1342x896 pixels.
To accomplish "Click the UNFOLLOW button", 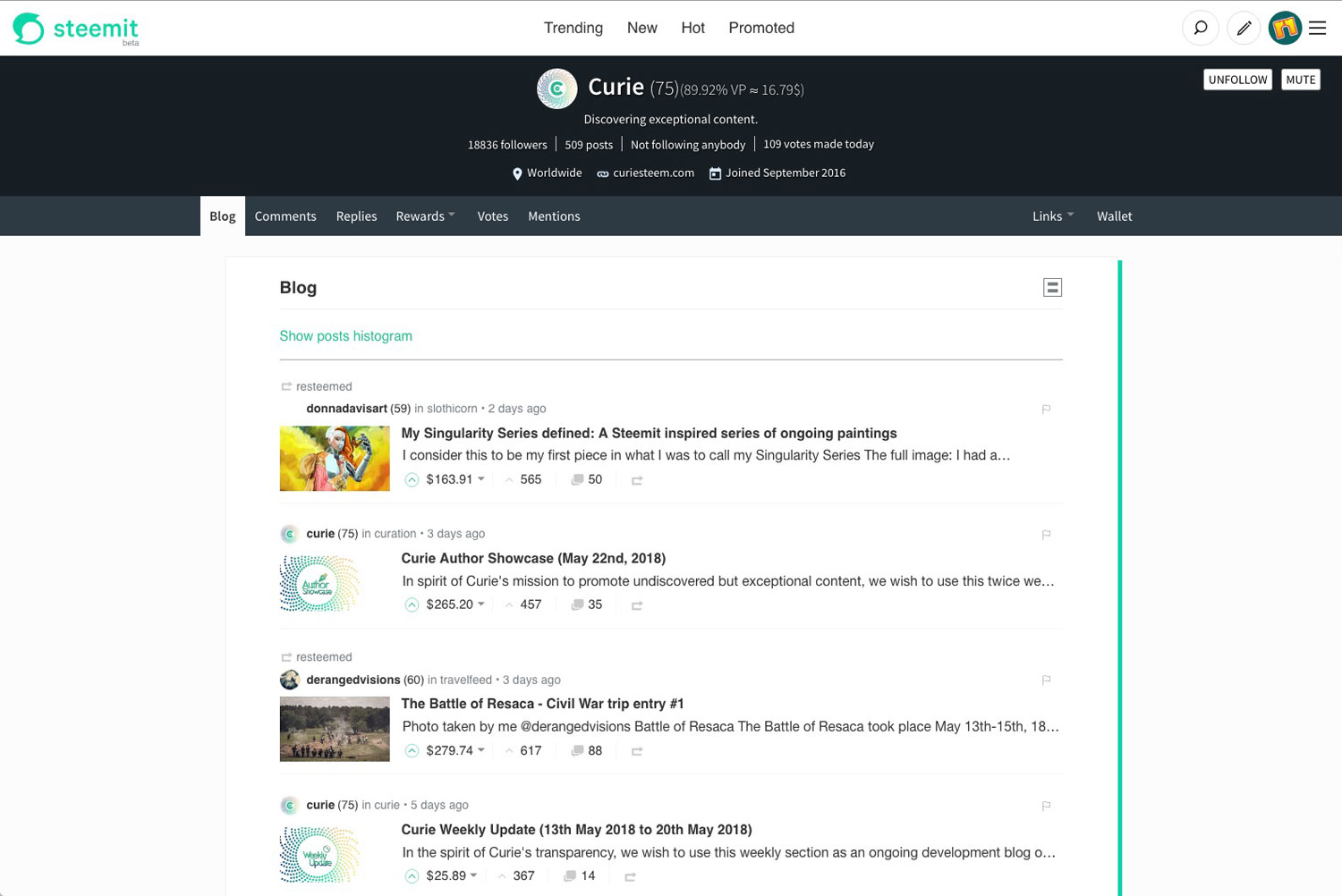I will 1238,80.
